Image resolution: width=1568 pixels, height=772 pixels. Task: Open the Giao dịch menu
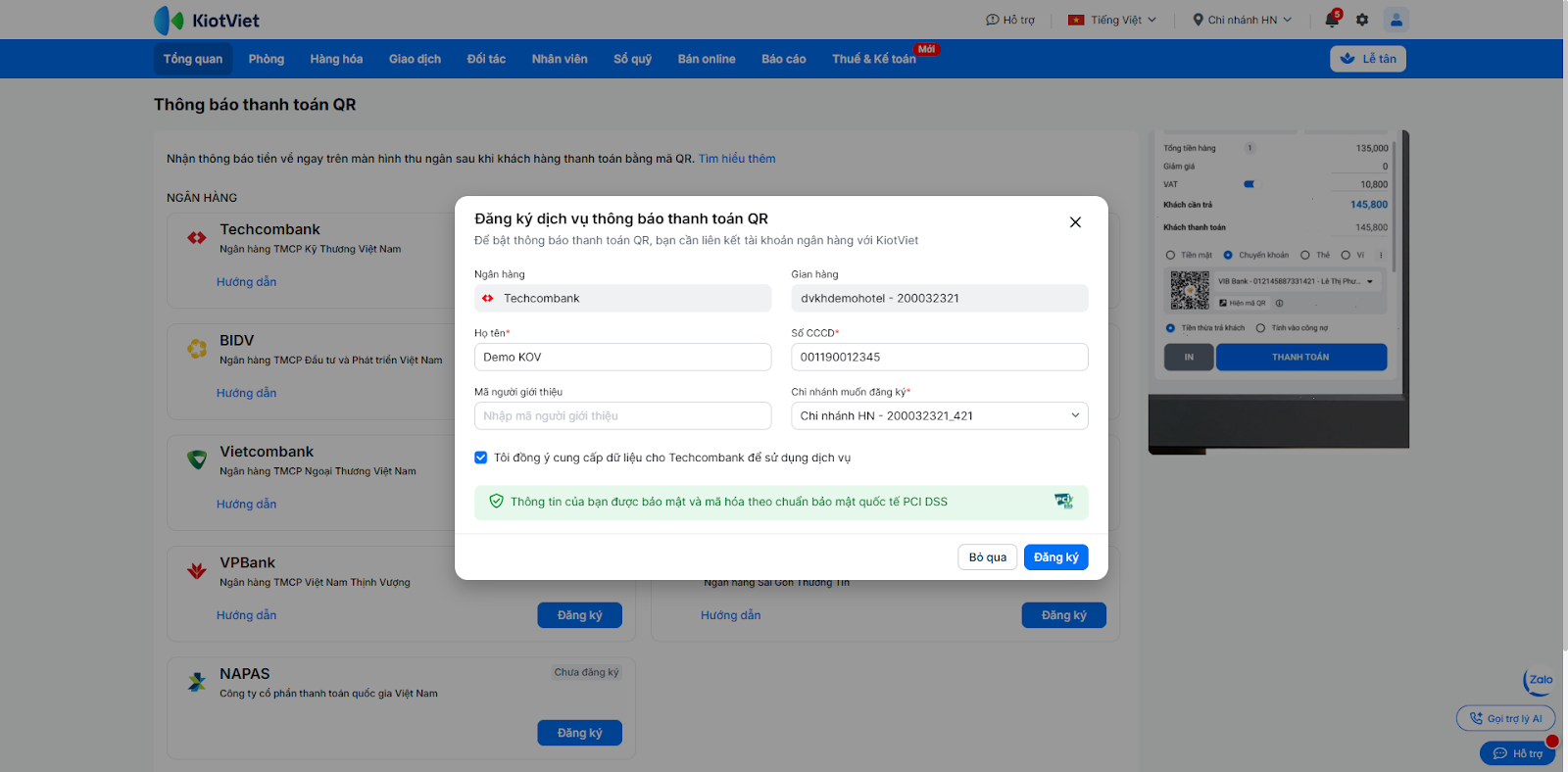(x=415, y=59)
